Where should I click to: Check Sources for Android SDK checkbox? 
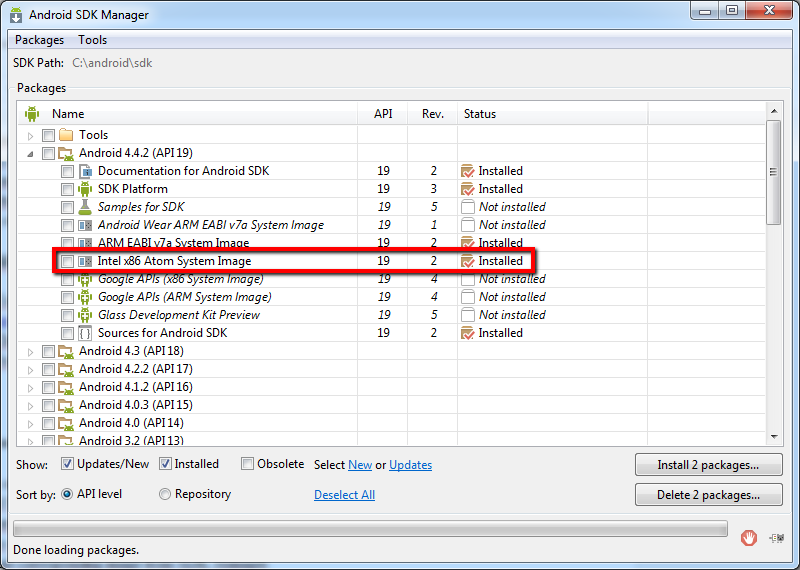click(67, 333)
